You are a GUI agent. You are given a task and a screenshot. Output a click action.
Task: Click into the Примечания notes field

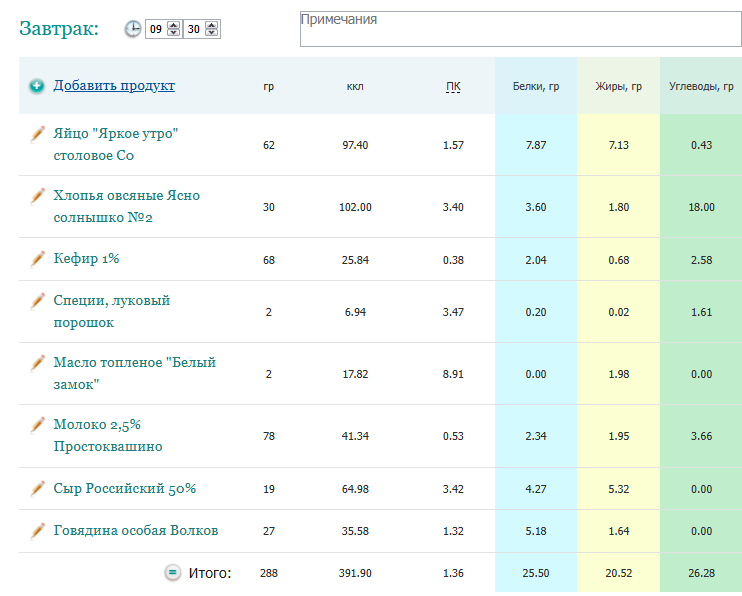point(521,29)
